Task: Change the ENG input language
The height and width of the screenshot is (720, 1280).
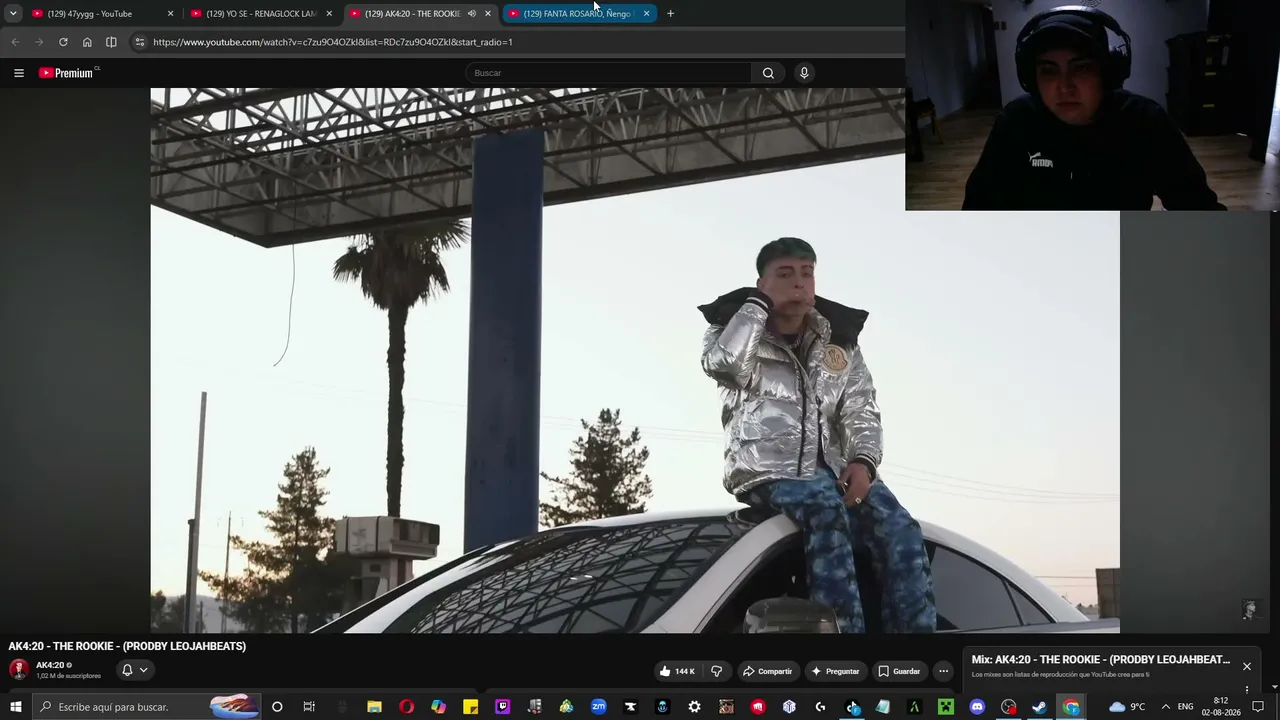Action: 1185,707
